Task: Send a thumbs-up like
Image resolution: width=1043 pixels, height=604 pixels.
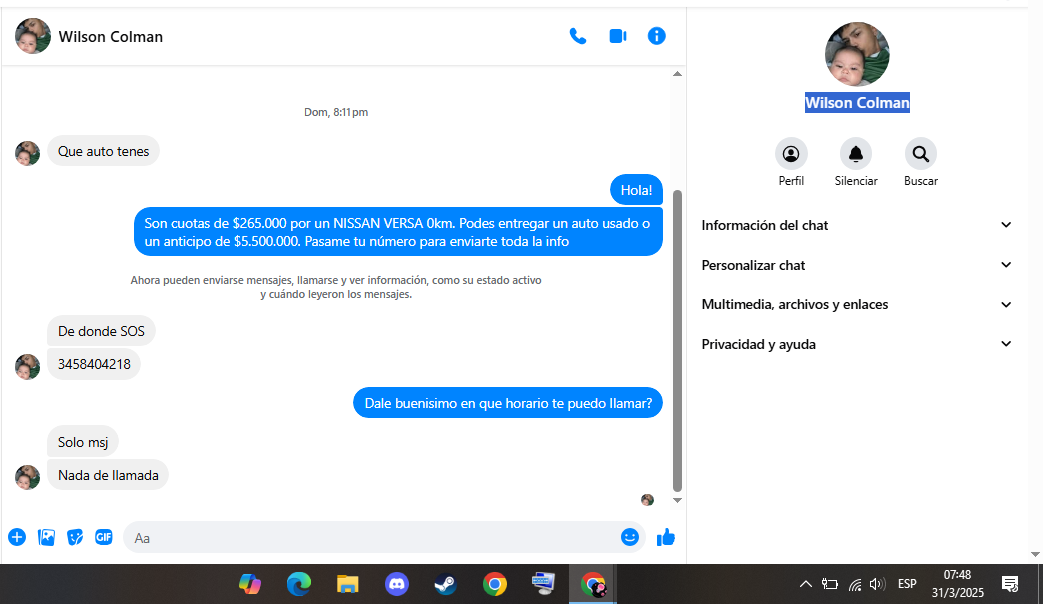Action: coord(666,537)
